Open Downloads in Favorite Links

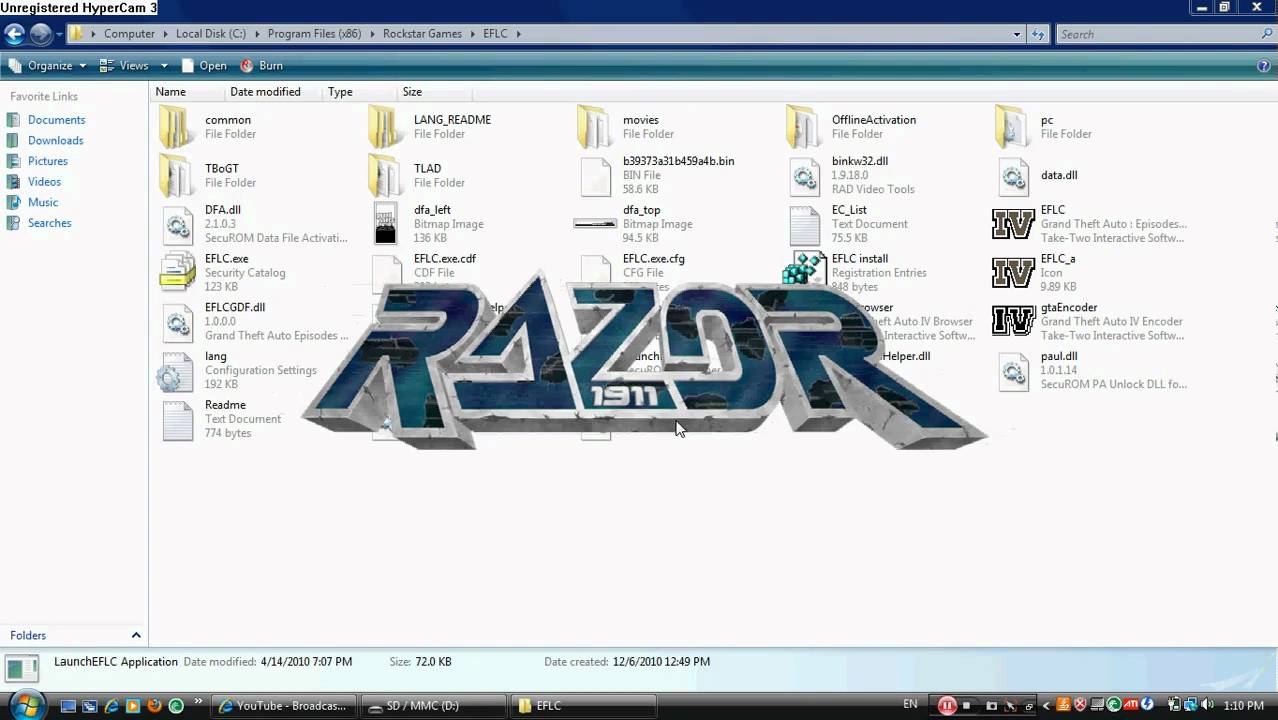55,141
